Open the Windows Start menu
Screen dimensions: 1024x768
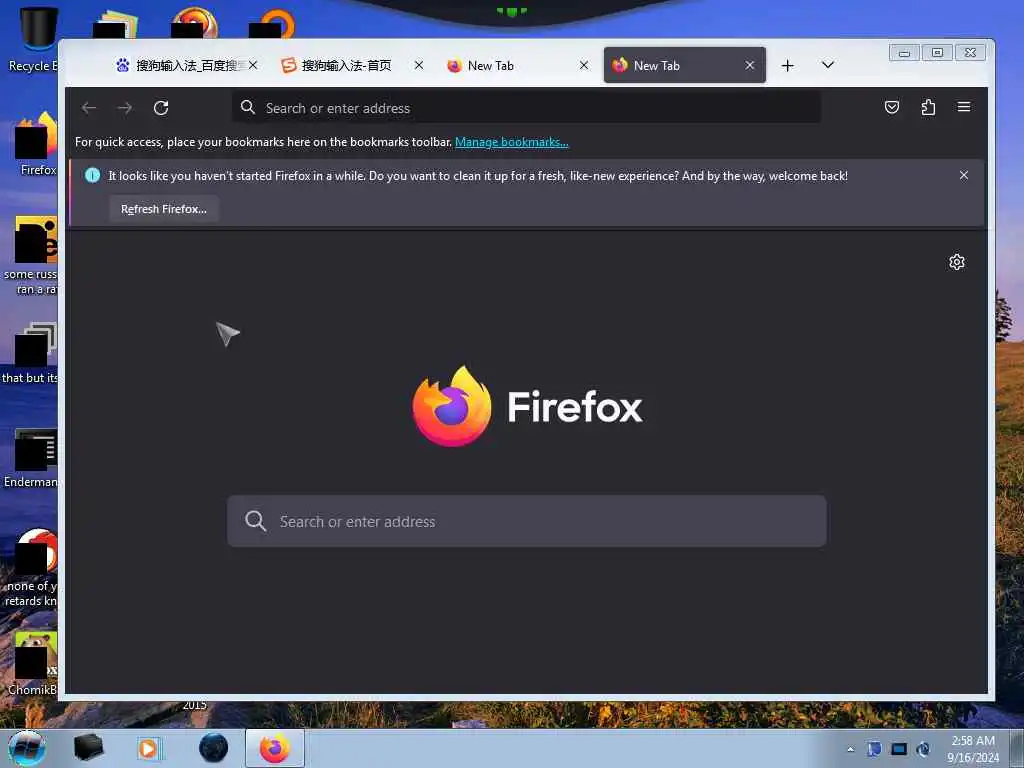click(27, 748)
